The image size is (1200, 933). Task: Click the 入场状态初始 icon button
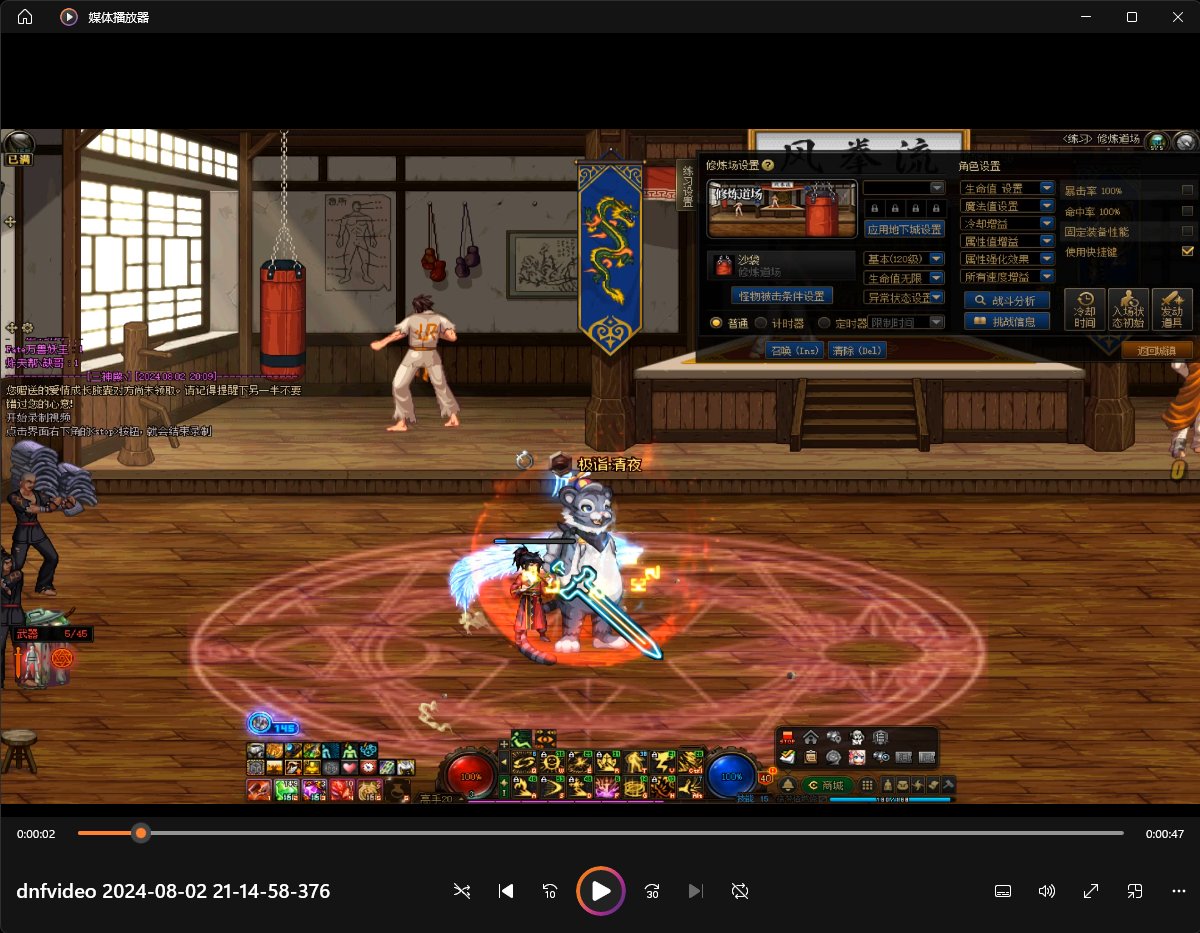[x=1129, y=309]
